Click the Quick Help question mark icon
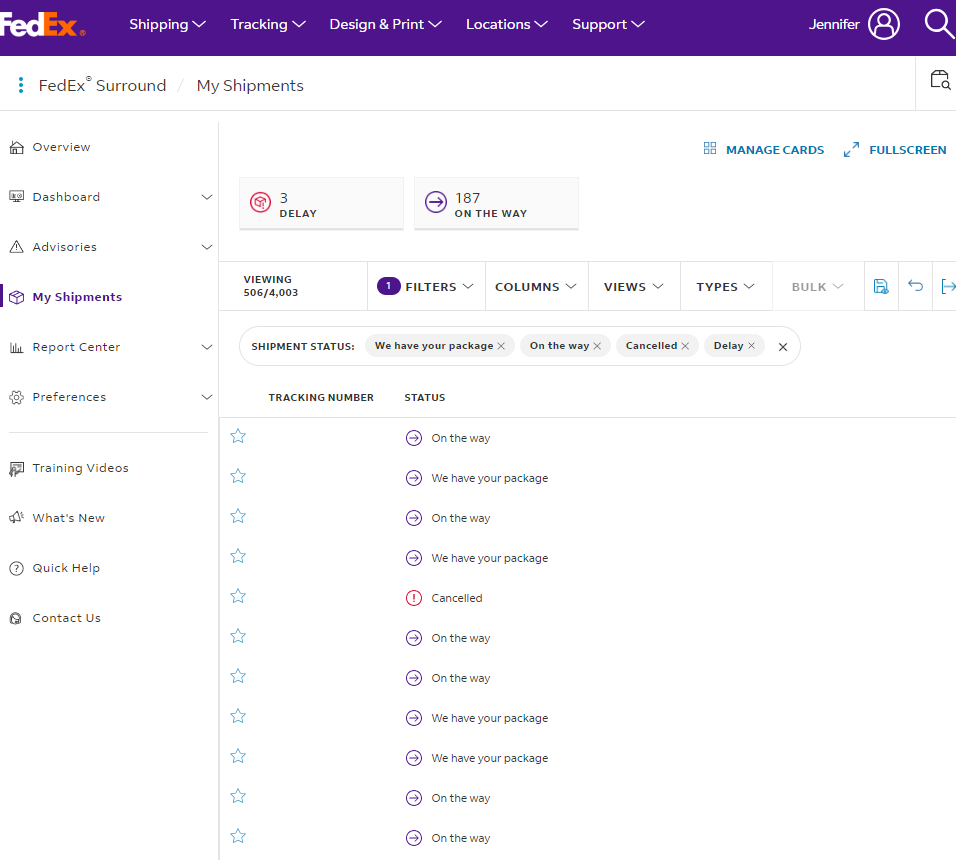 tap(16, 568)
